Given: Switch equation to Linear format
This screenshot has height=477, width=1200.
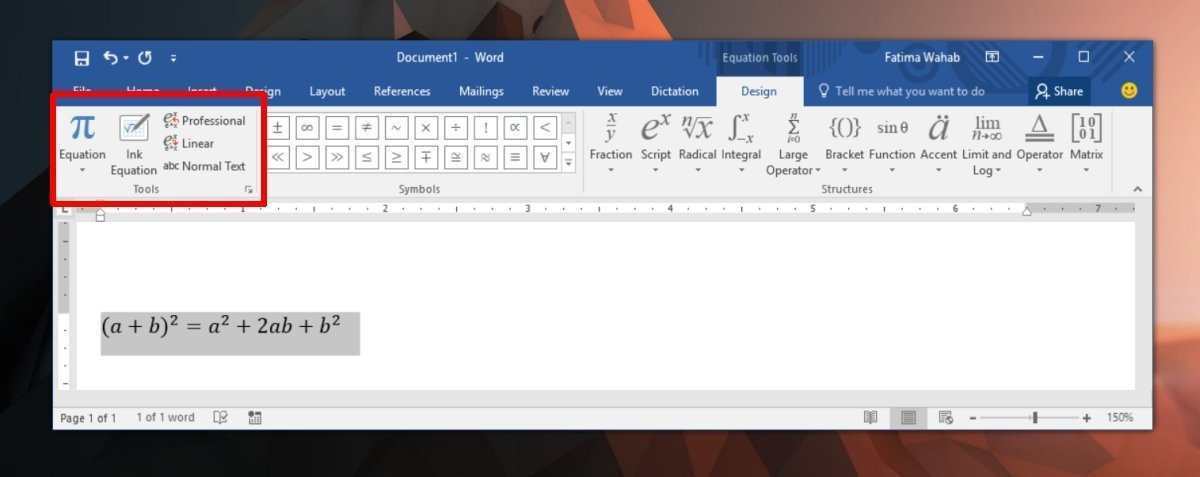Looking at the screenshot, I should click(x=190, y=143).
